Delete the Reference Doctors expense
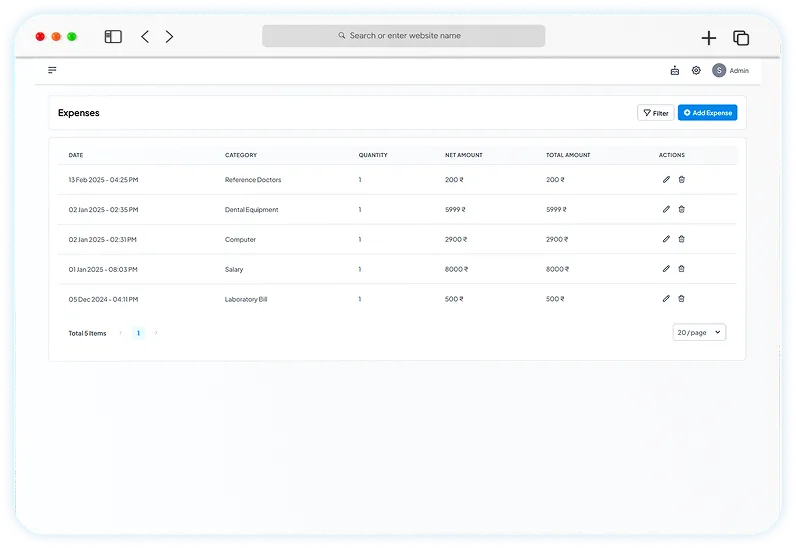 [681, 179]
